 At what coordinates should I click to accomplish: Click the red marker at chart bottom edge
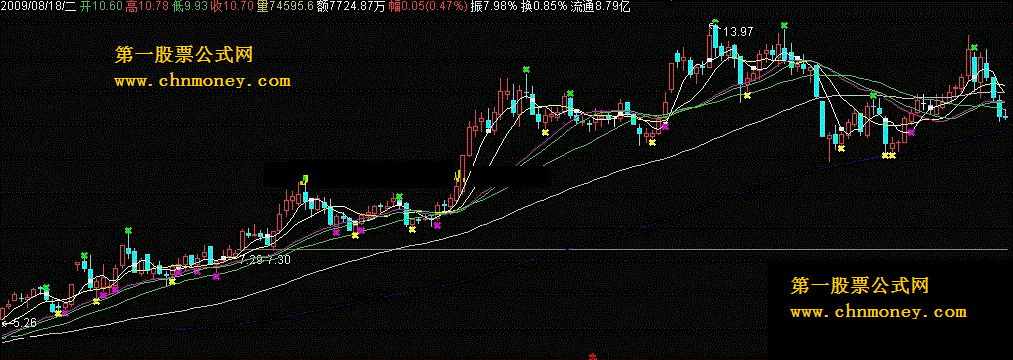pyautogui.click(x=592, y=356)
